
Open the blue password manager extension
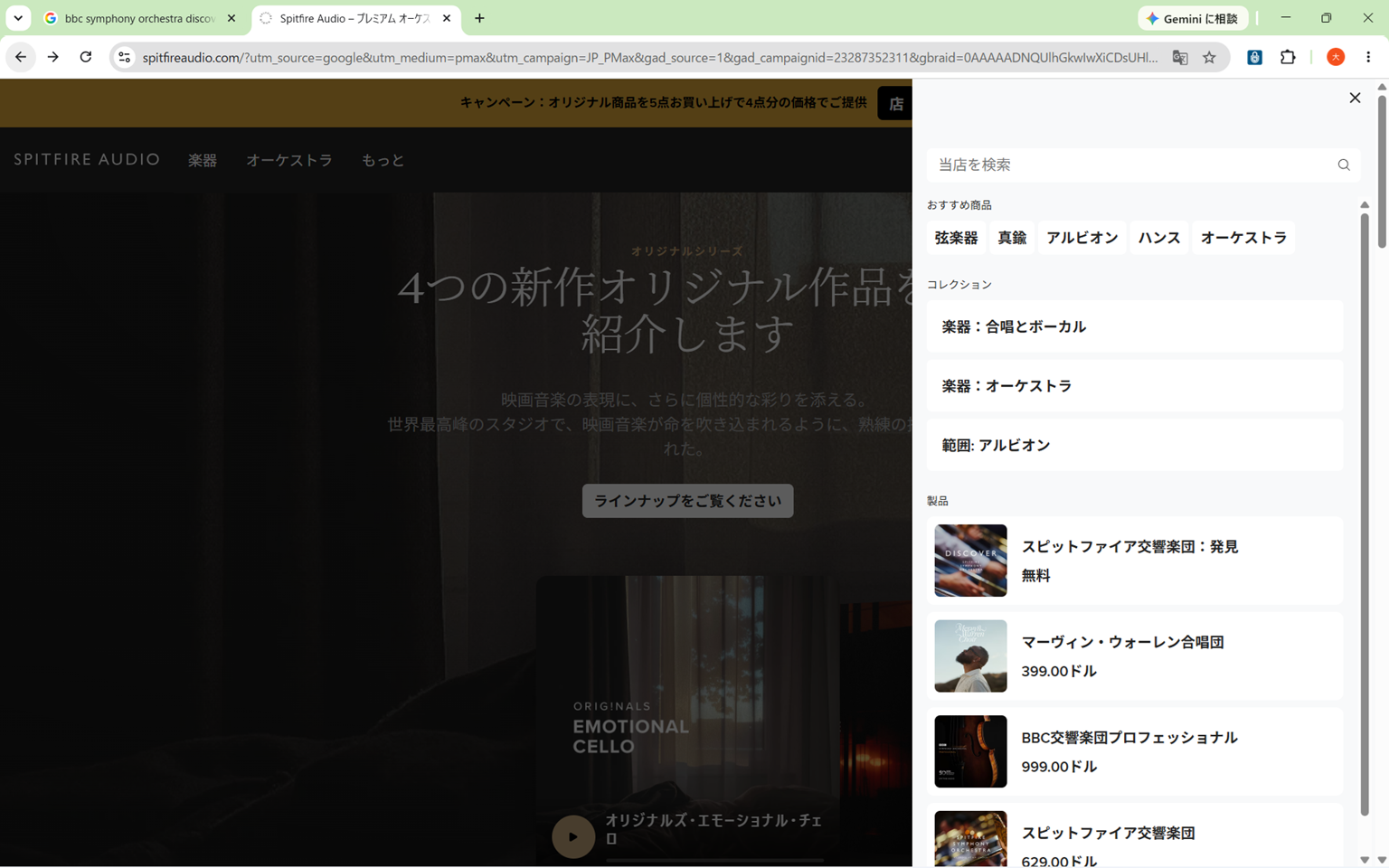pos(1254,57)
